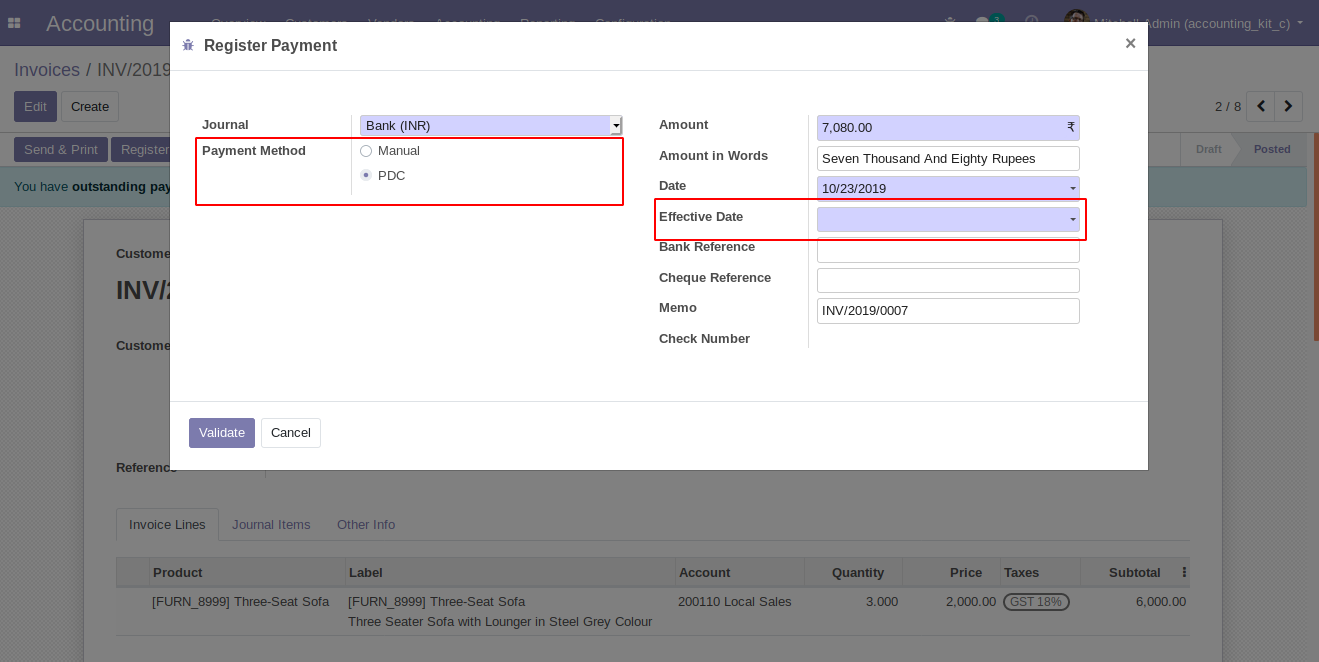This screenshot has height=662, width=1319.
Task: Focus the Bank Reference input field
Action: 947,250
